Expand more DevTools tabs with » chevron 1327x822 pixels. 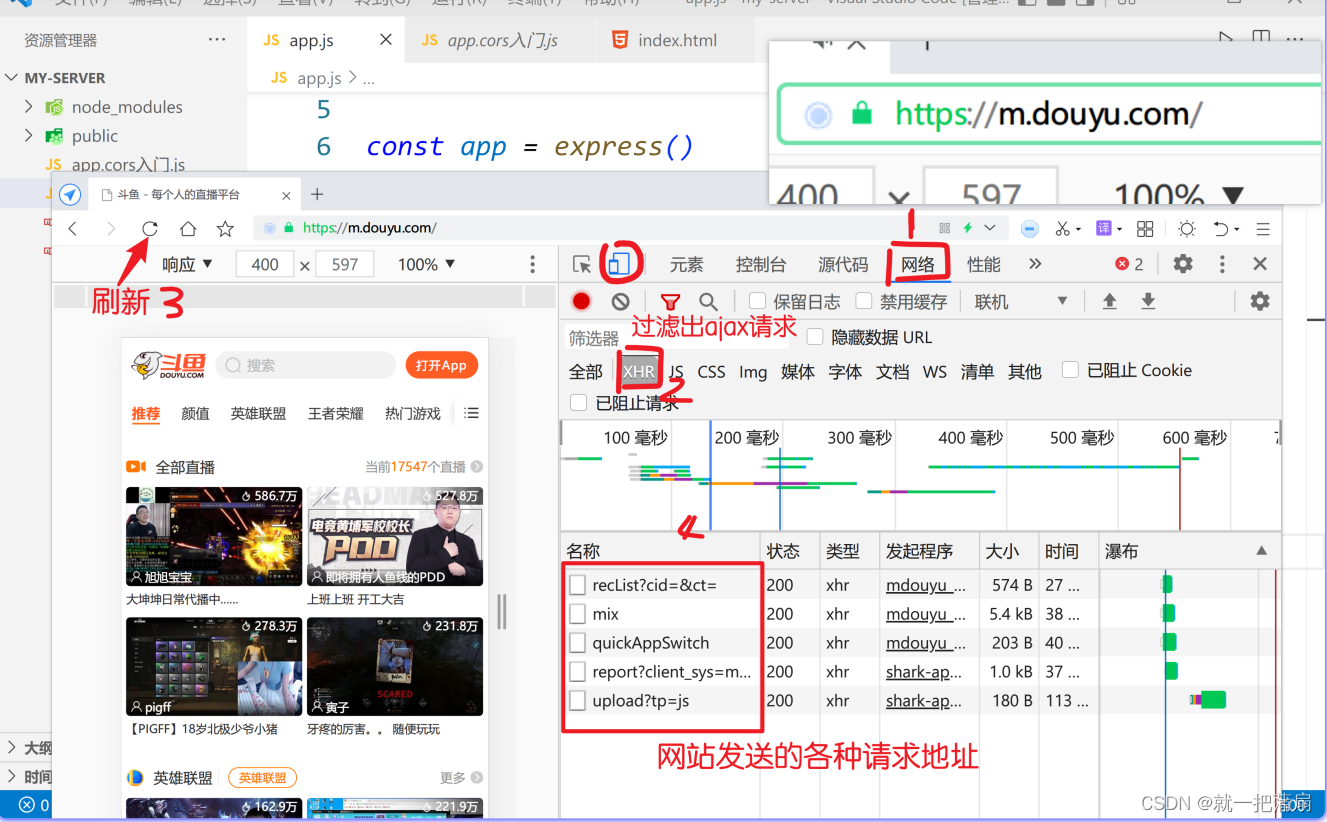click(1035, 264)
